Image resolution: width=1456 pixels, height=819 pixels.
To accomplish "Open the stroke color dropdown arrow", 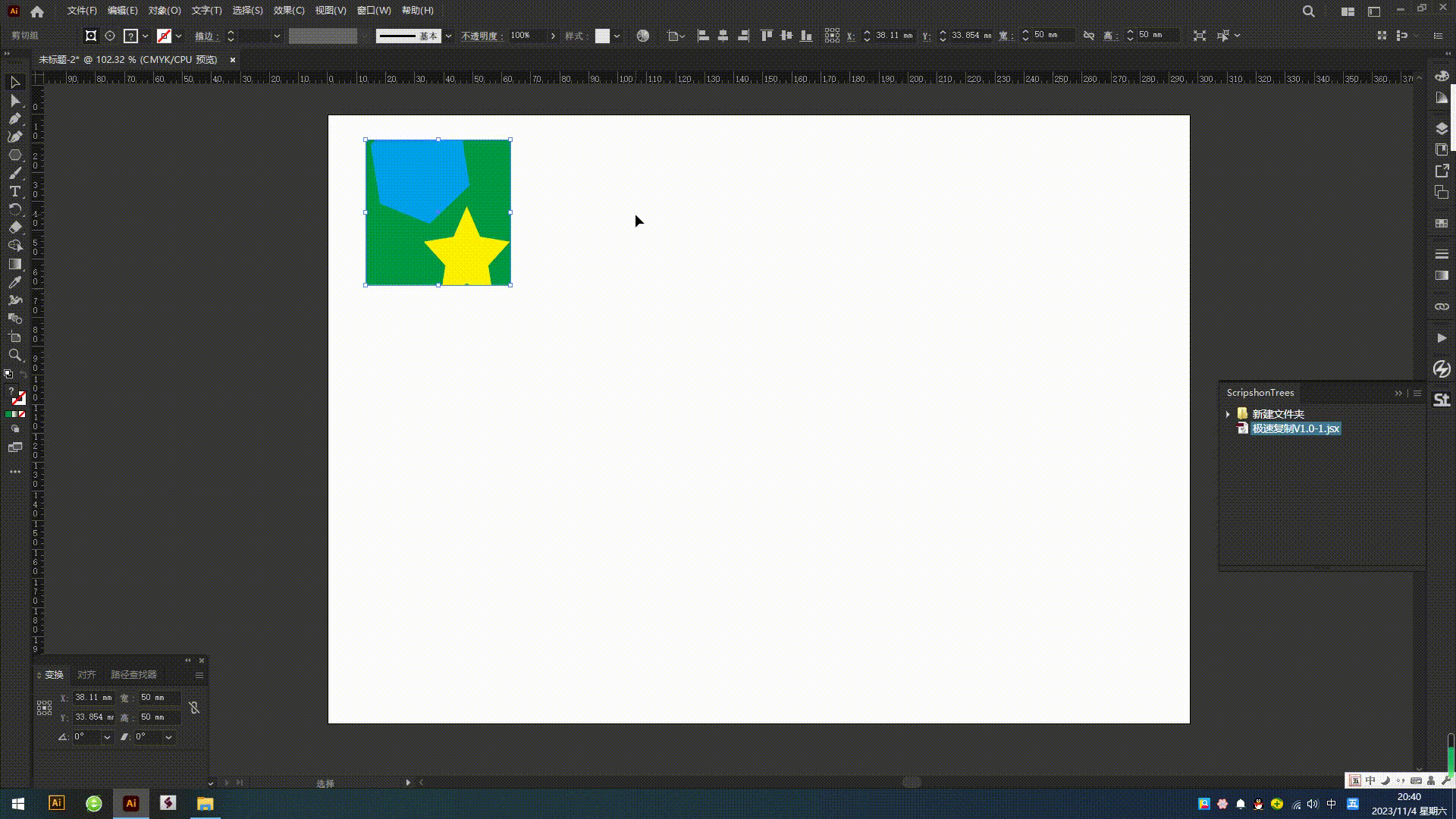I will pos(178,36).
